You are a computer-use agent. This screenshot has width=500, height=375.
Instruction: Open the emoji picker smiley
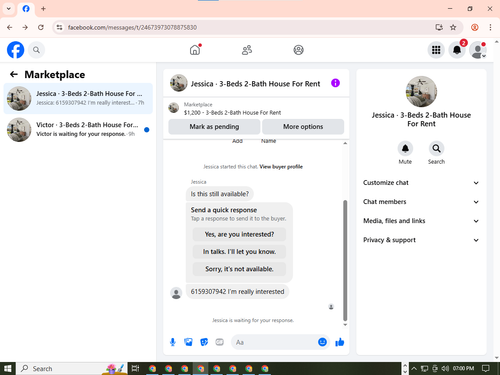(x=322, y=342)
